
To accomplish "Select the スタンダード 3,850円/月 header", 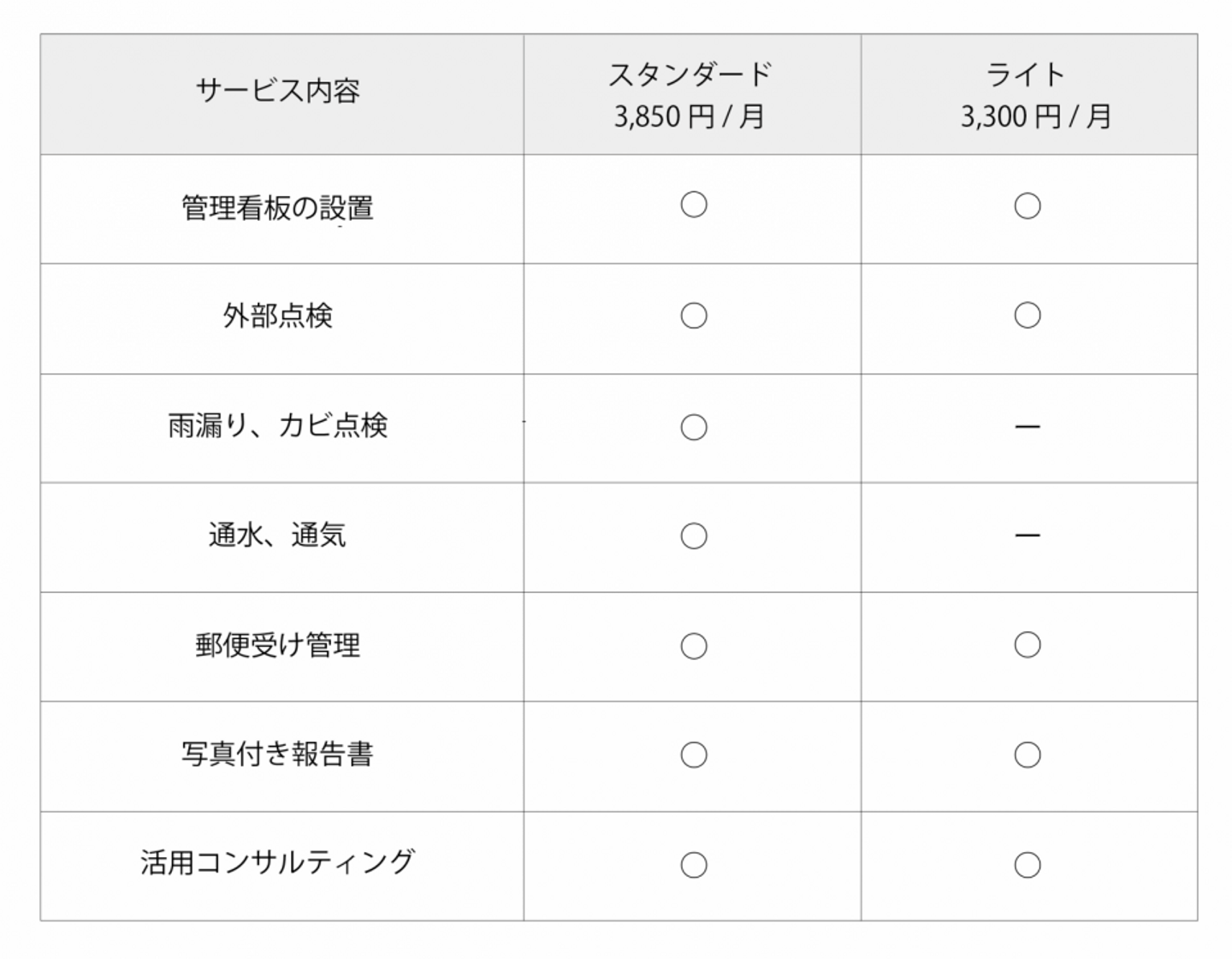I will (690, 95).
